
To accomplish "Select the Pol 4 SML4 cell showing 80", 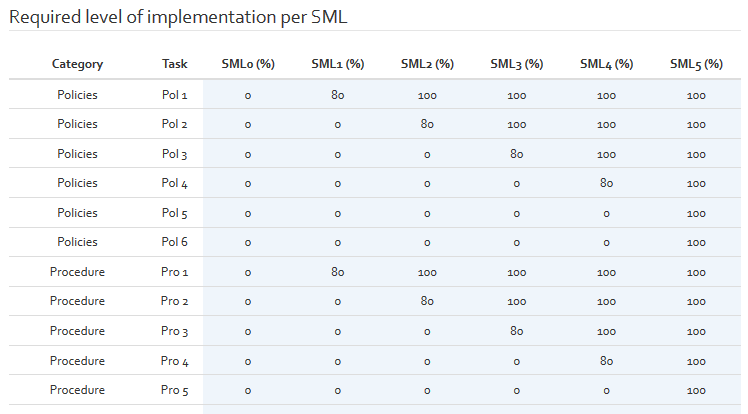I will click(606, 183).
